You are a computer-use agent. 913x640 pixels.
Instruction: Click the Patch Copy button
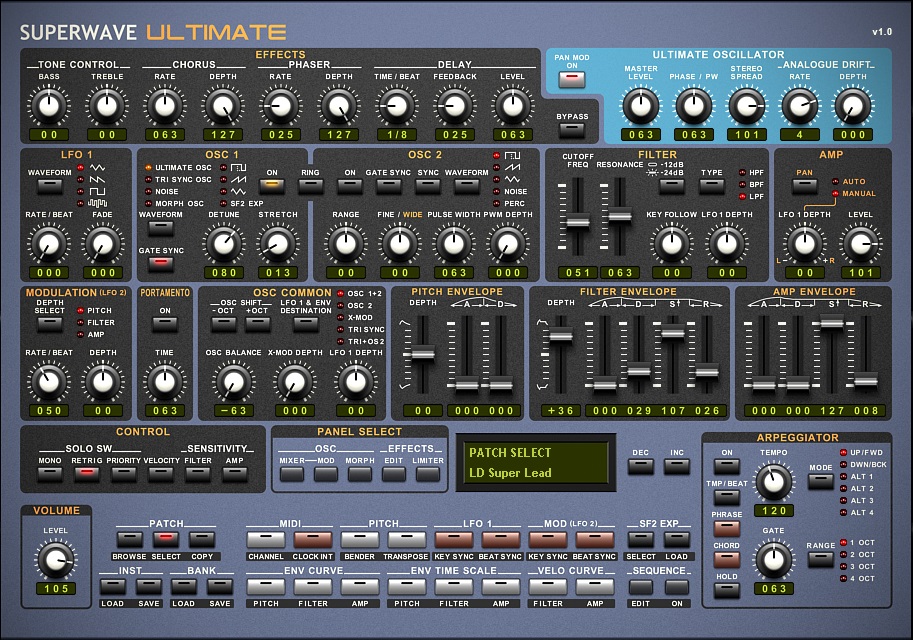202,539
